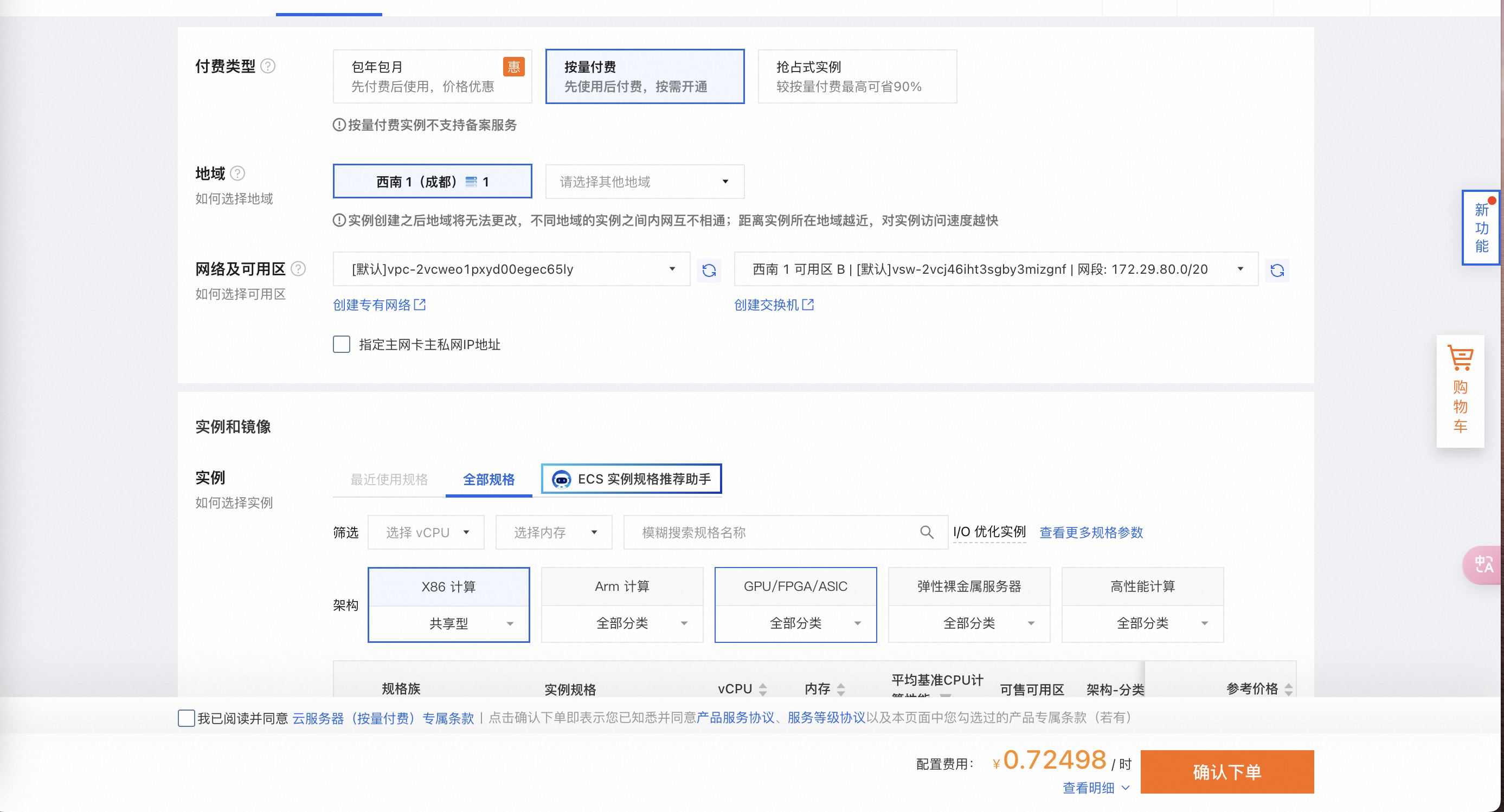Open the vSwitch availability zone dropdown
This screenshot has width=1504, height=812.
[995, 269]
